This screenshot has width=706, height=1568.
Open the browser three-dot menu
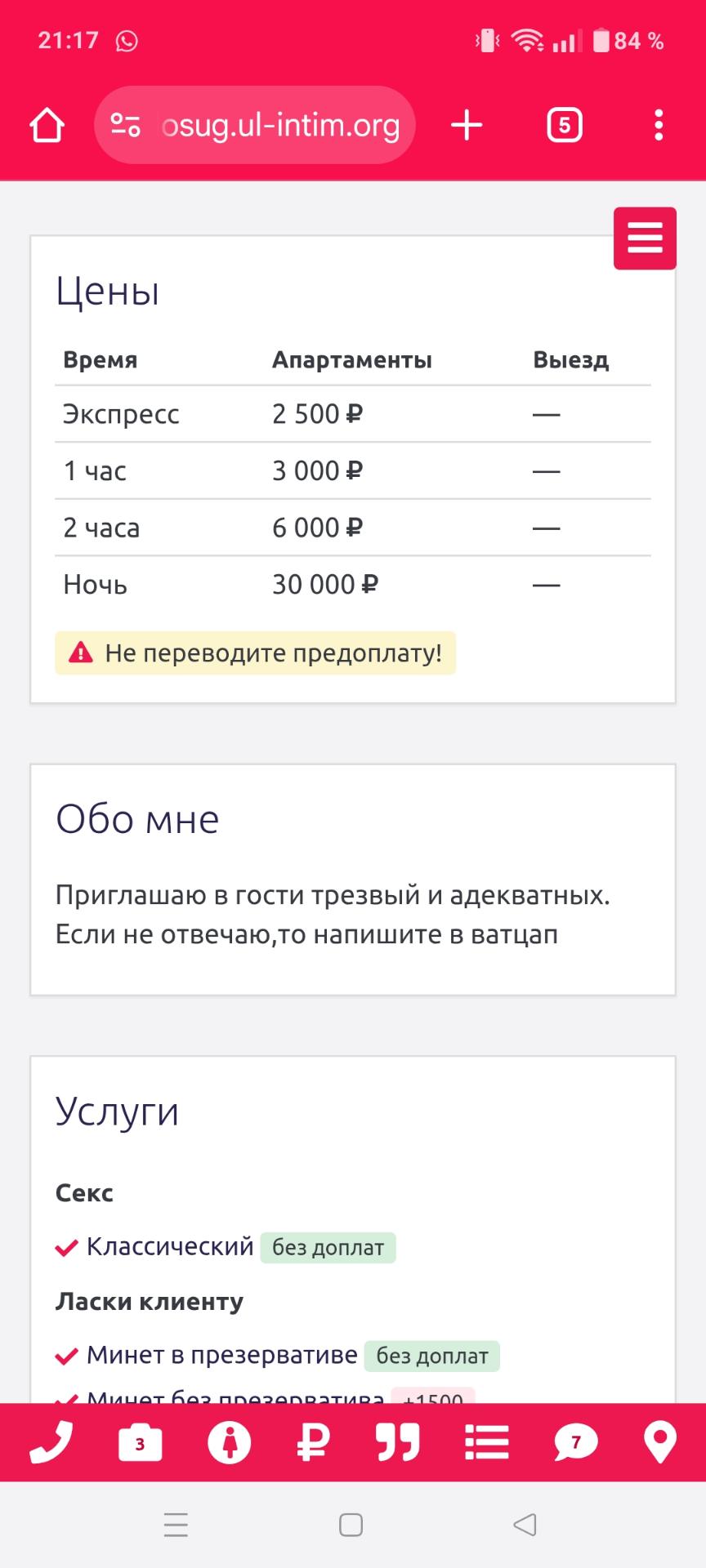659,125
